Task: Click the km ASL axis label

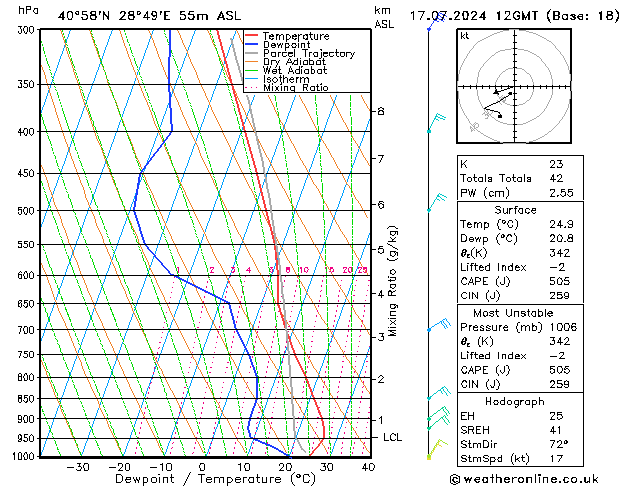Action: 384,17
